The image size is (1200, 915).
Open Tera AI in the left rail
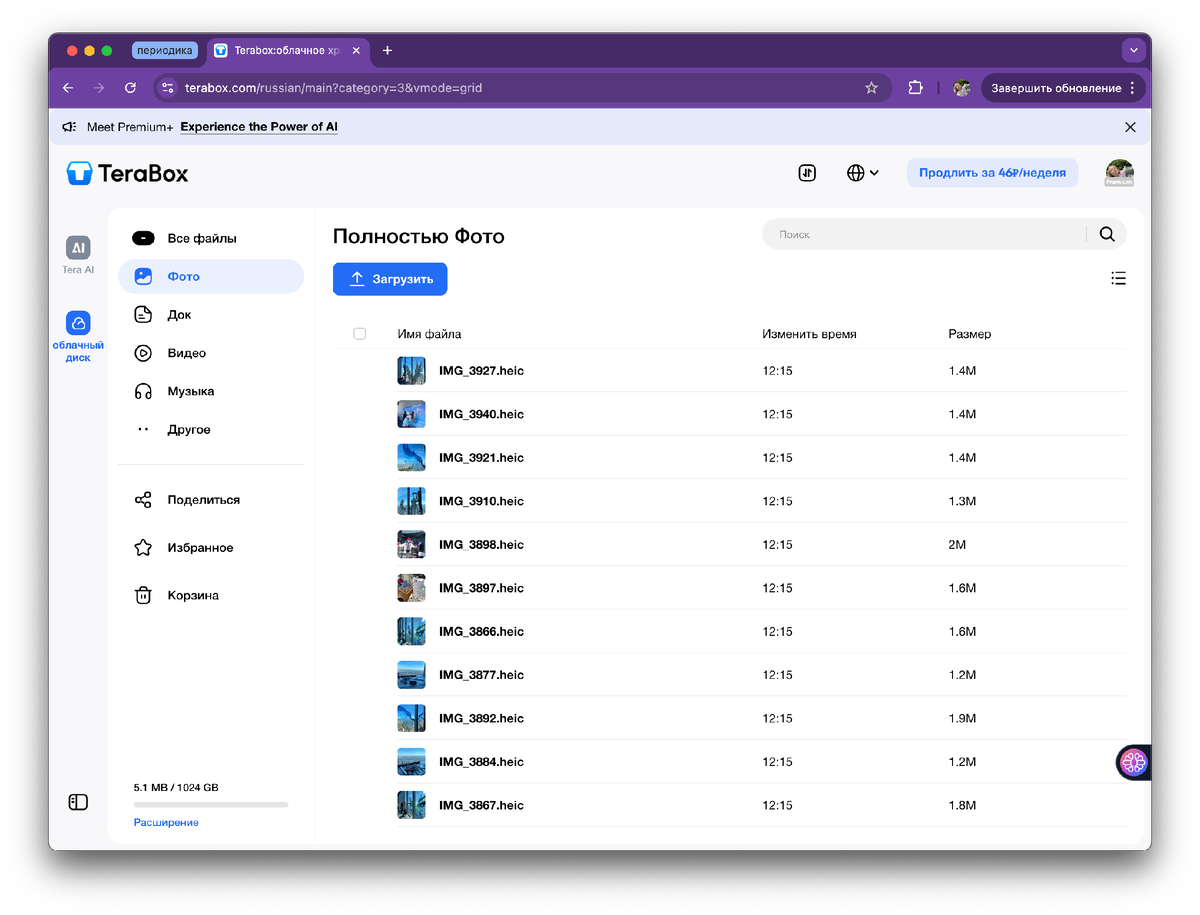(x=78, y=255)
